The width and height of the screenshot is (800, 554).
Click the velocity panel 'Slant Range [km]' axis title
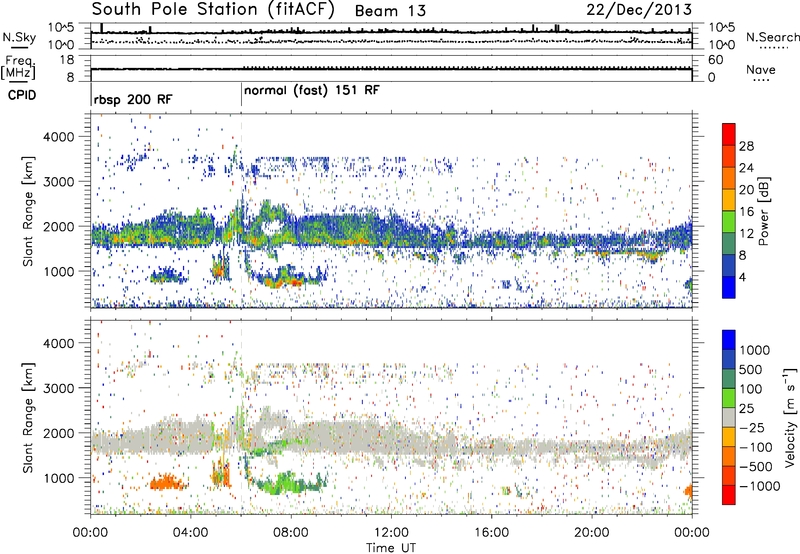pos(29,418)
